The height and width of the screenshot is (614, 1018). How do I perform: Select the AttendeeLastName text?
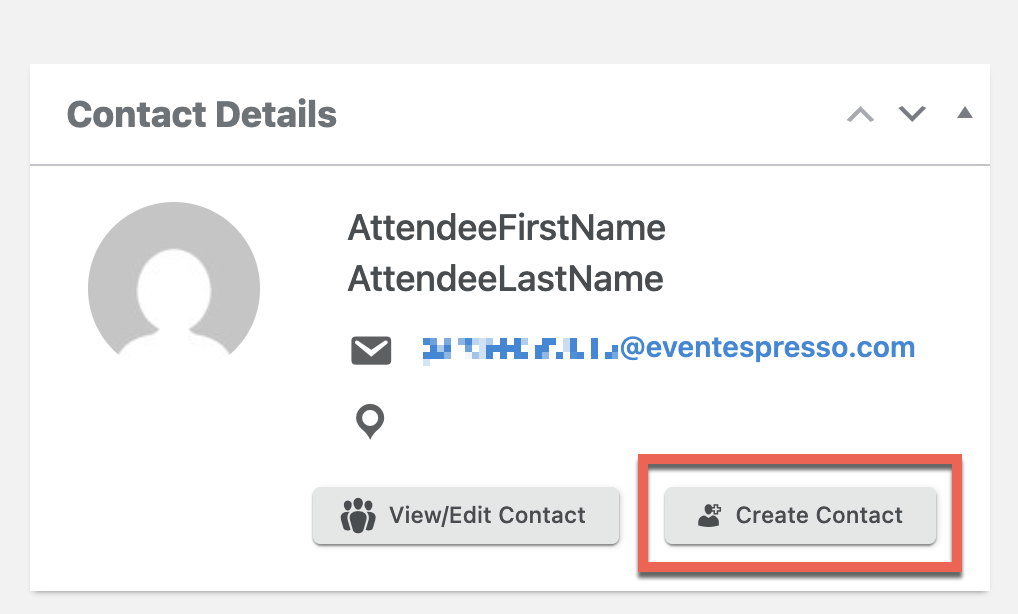point(505,279)
